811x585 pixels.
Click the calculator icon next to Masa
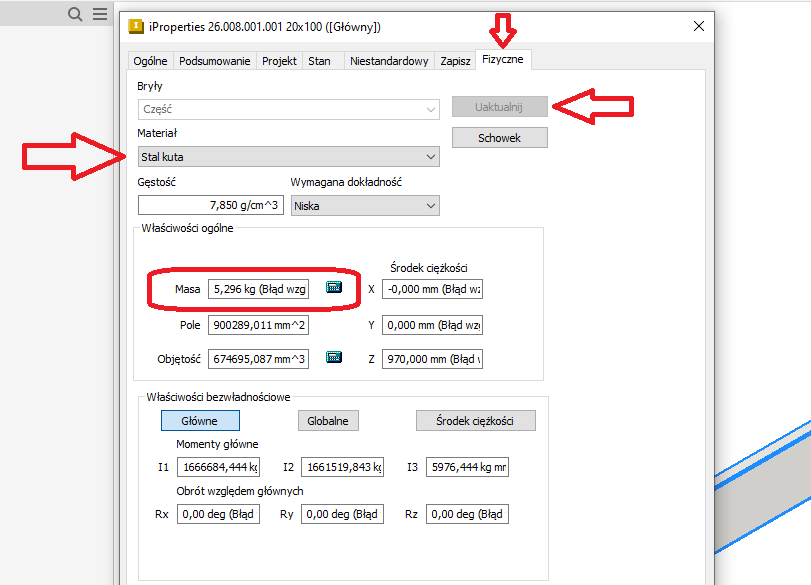click(334, 288)
